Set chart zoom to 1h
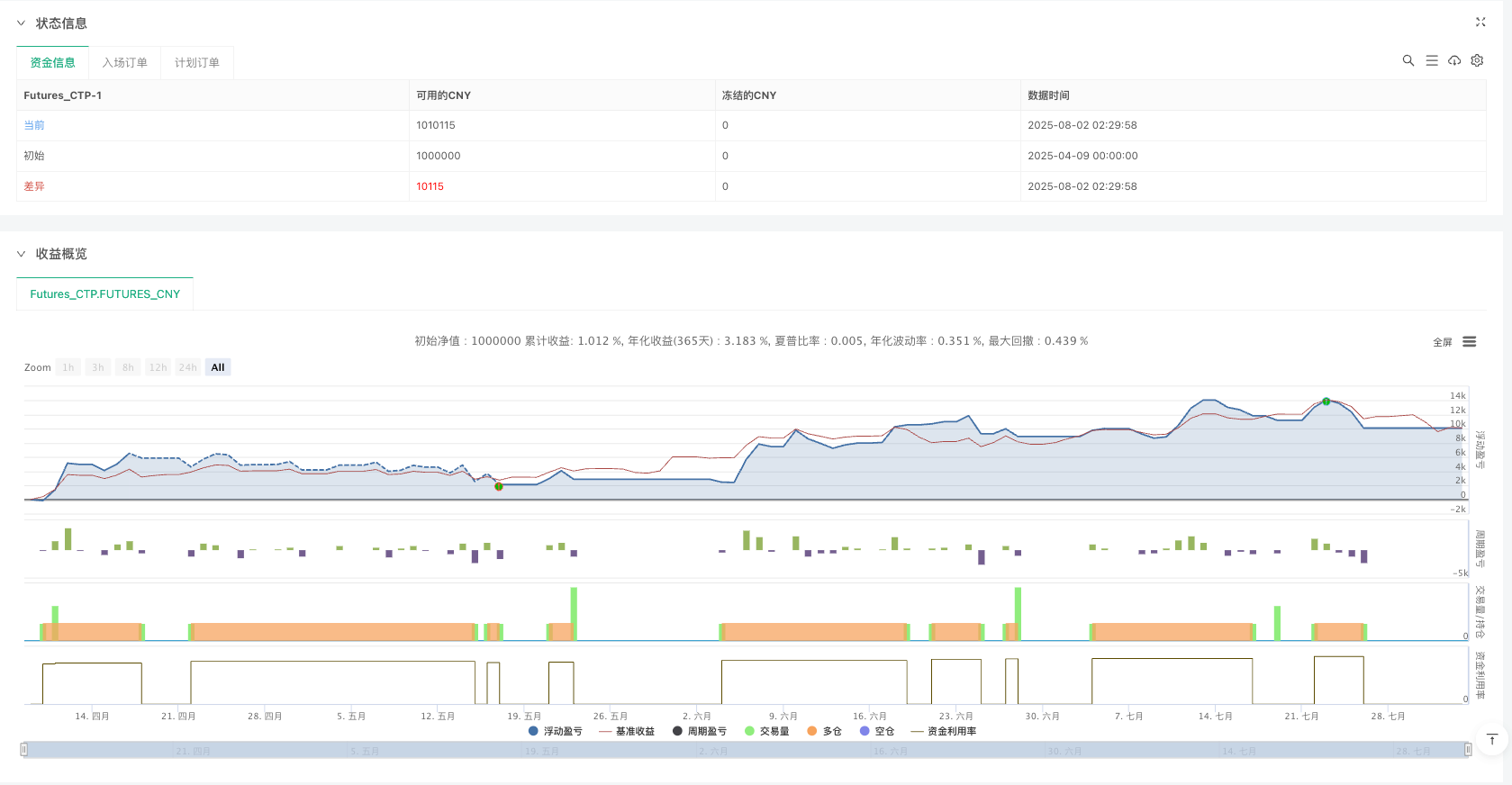1512x785 pixels. click(68, 367)
